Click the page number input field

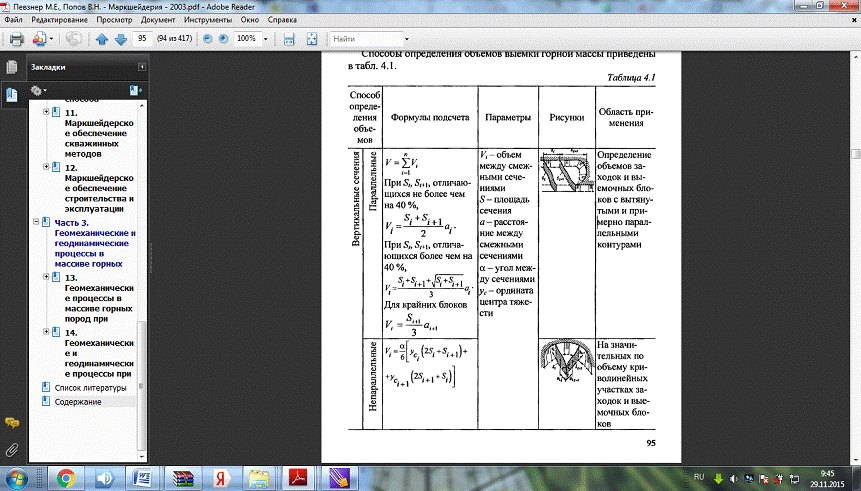click(x=144, y=39)
